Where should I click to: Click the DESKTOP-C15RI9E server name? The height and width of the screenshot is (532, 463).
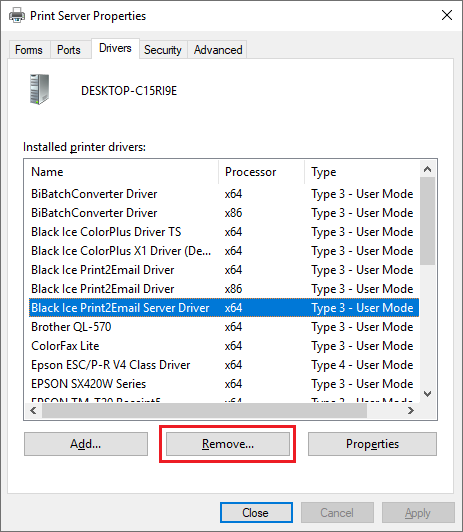click(x=129, y=91)
